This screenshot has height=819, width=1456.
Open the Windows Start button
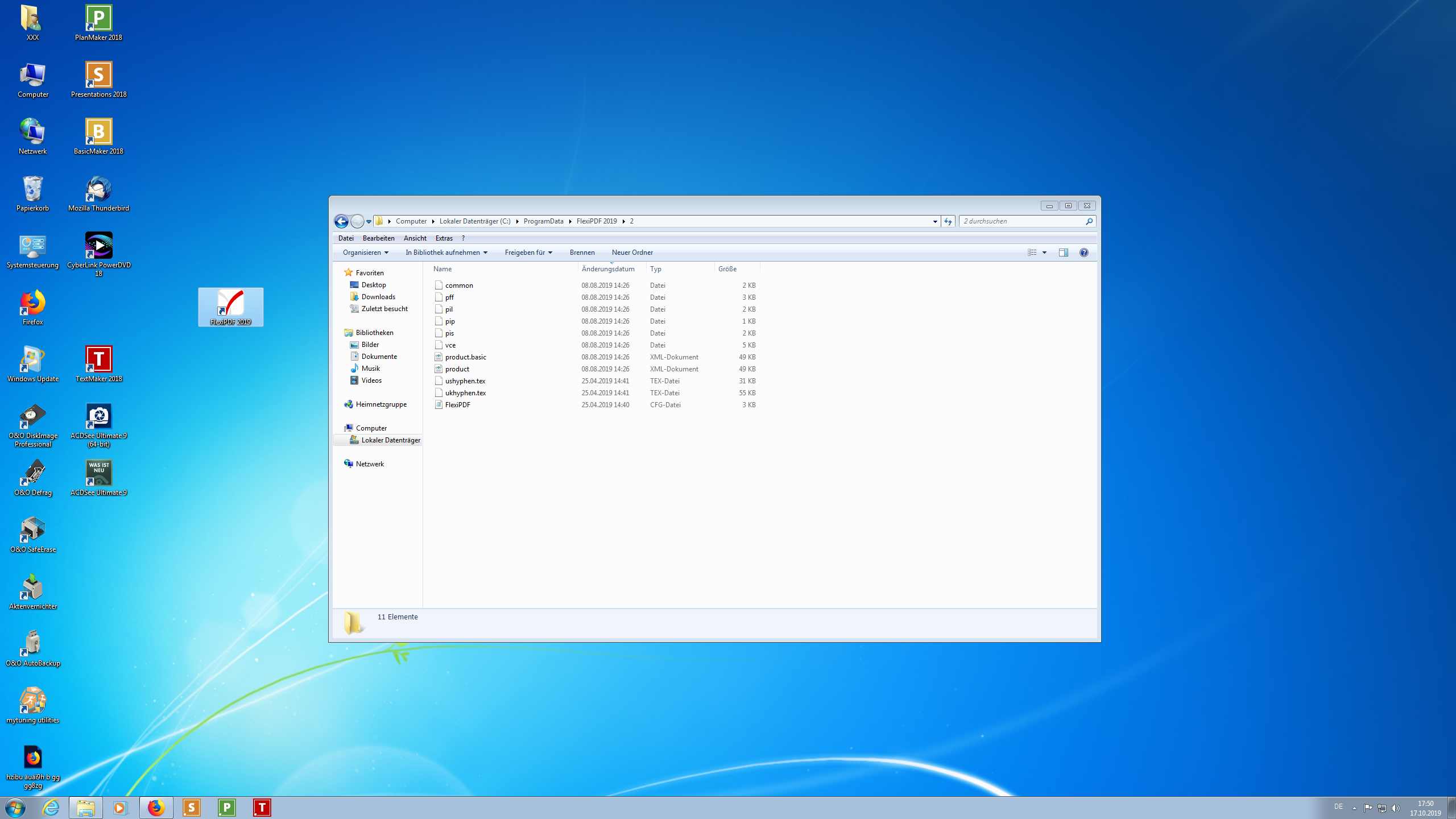15,808
